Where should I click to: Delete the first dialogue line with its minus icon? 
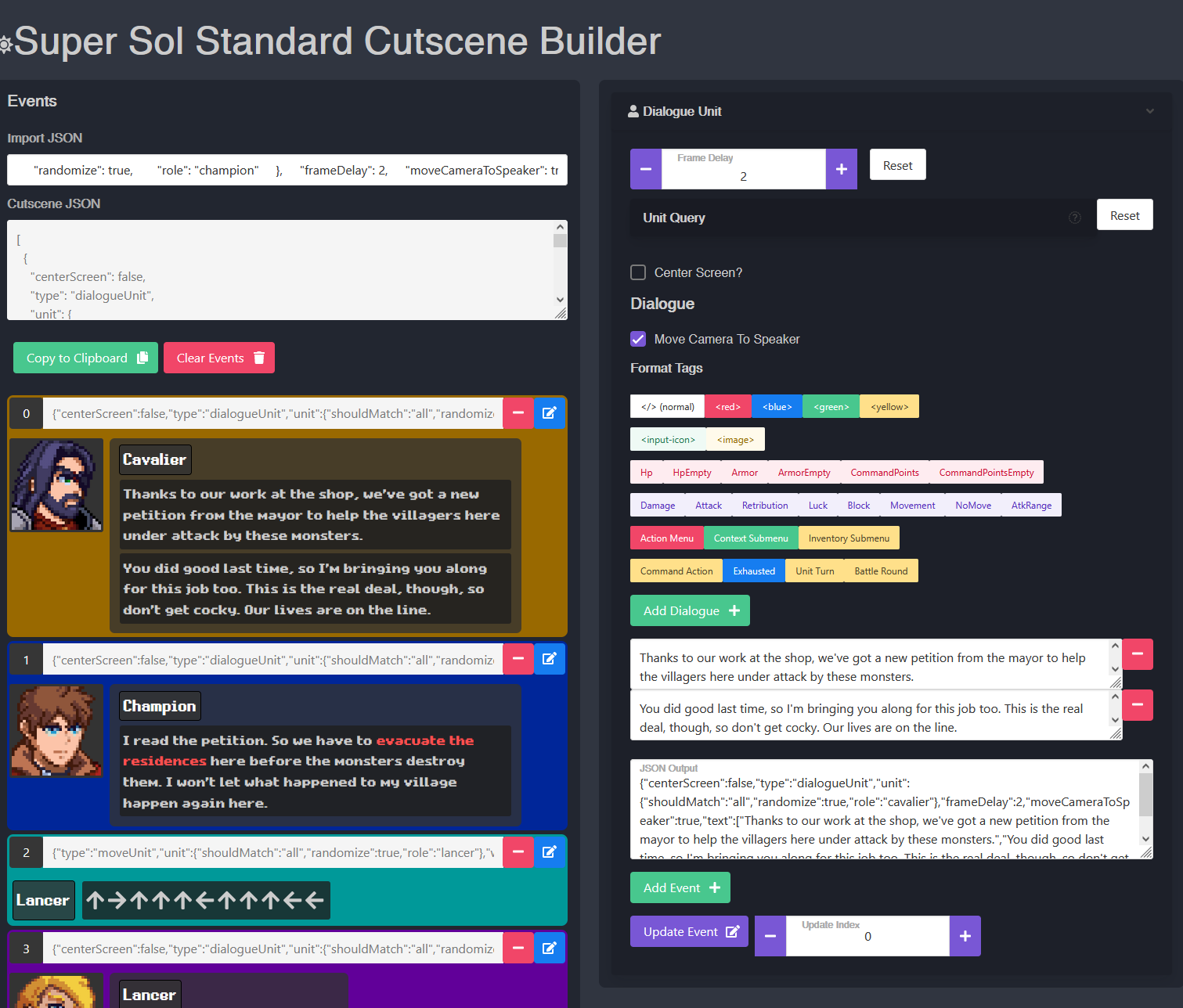[x=1138, y=653]
